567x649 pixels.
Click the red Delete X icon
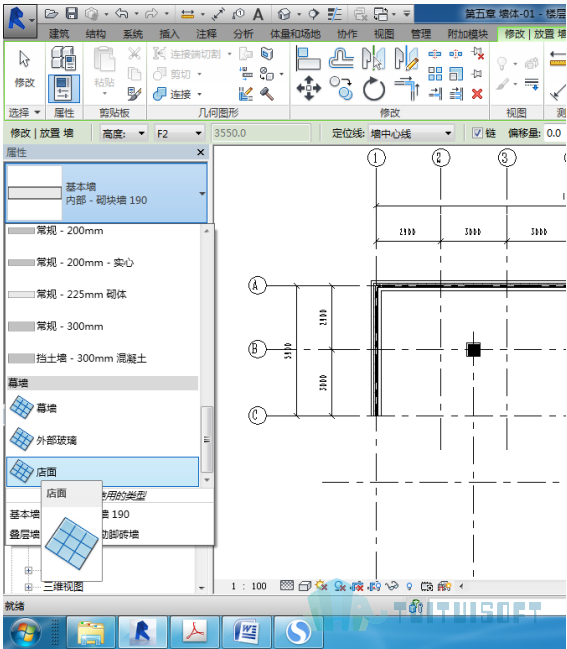point(477,94)
